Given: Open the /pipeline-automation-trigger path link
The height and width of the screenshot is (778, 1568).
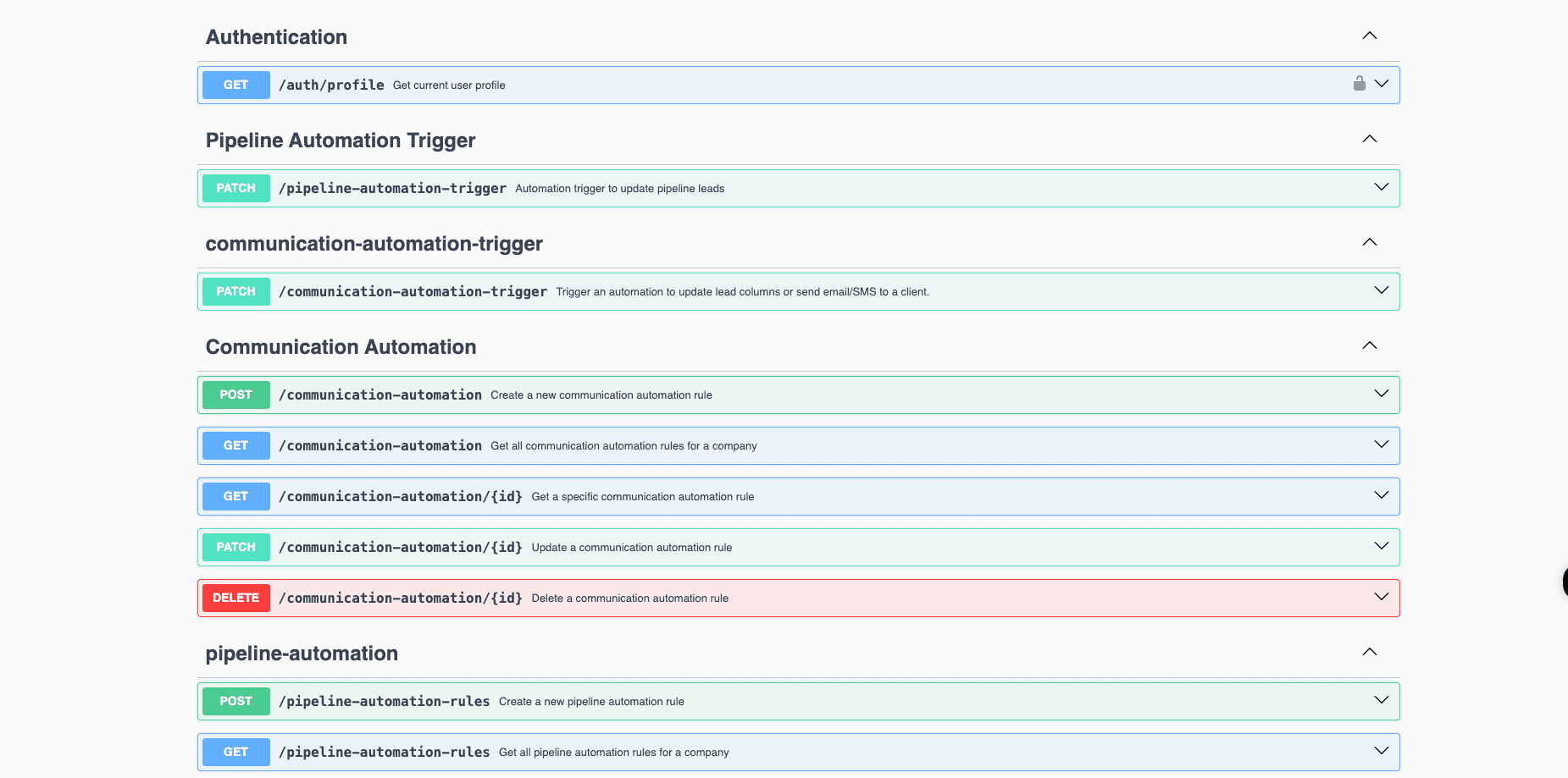Looking at the screenshot, I should [x=392, y=188].
